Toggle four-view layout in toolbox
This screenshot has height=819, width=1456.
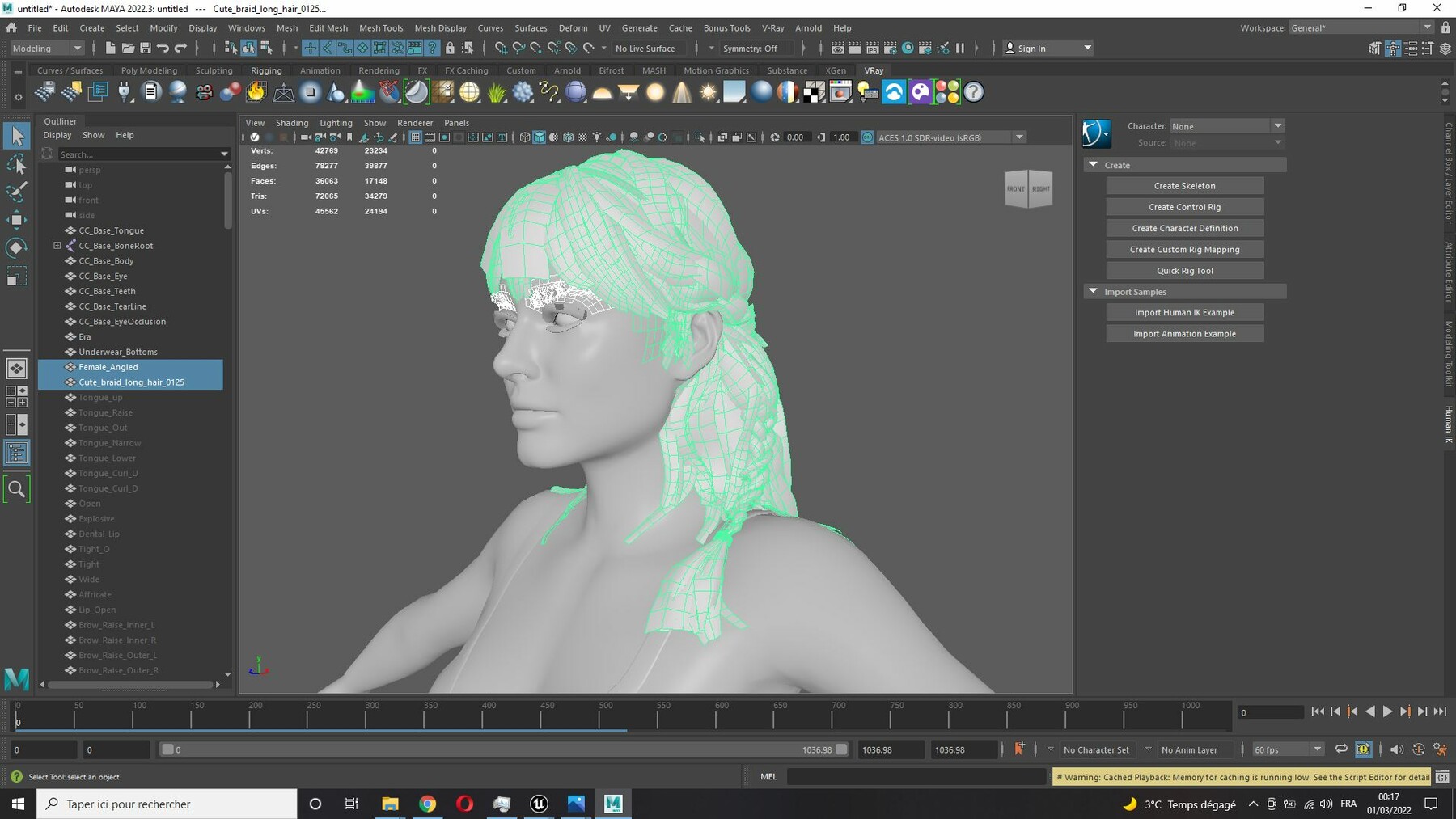tap(16, 396)
